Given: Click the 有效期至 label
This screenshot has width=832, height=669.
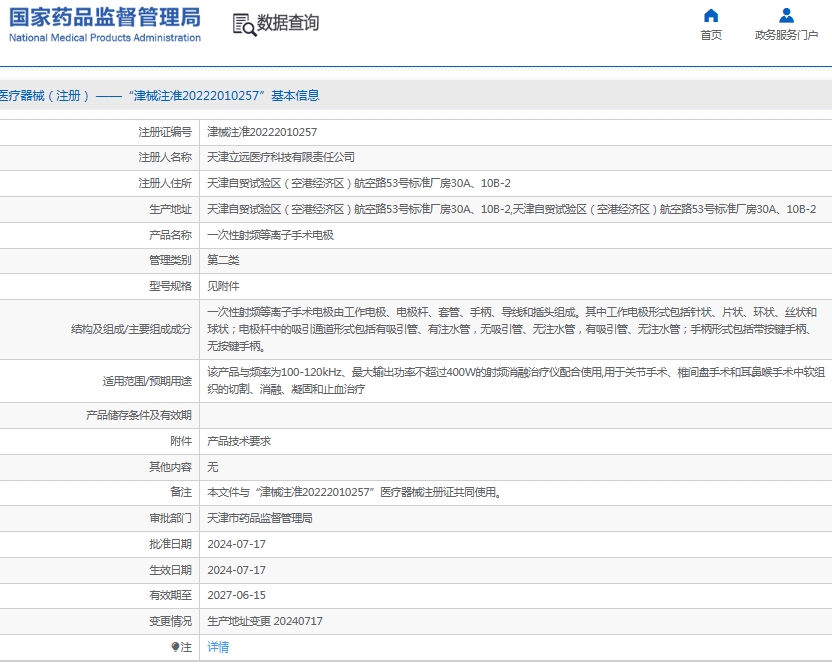Looking at the screenshot, I should pyautogui.click(x=170, y=595).
